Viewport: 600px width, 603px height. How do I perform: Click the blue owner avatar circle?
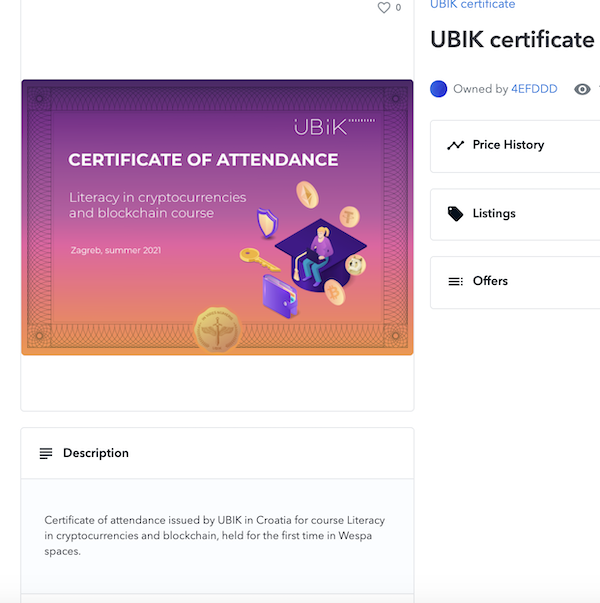pos(438,89)
